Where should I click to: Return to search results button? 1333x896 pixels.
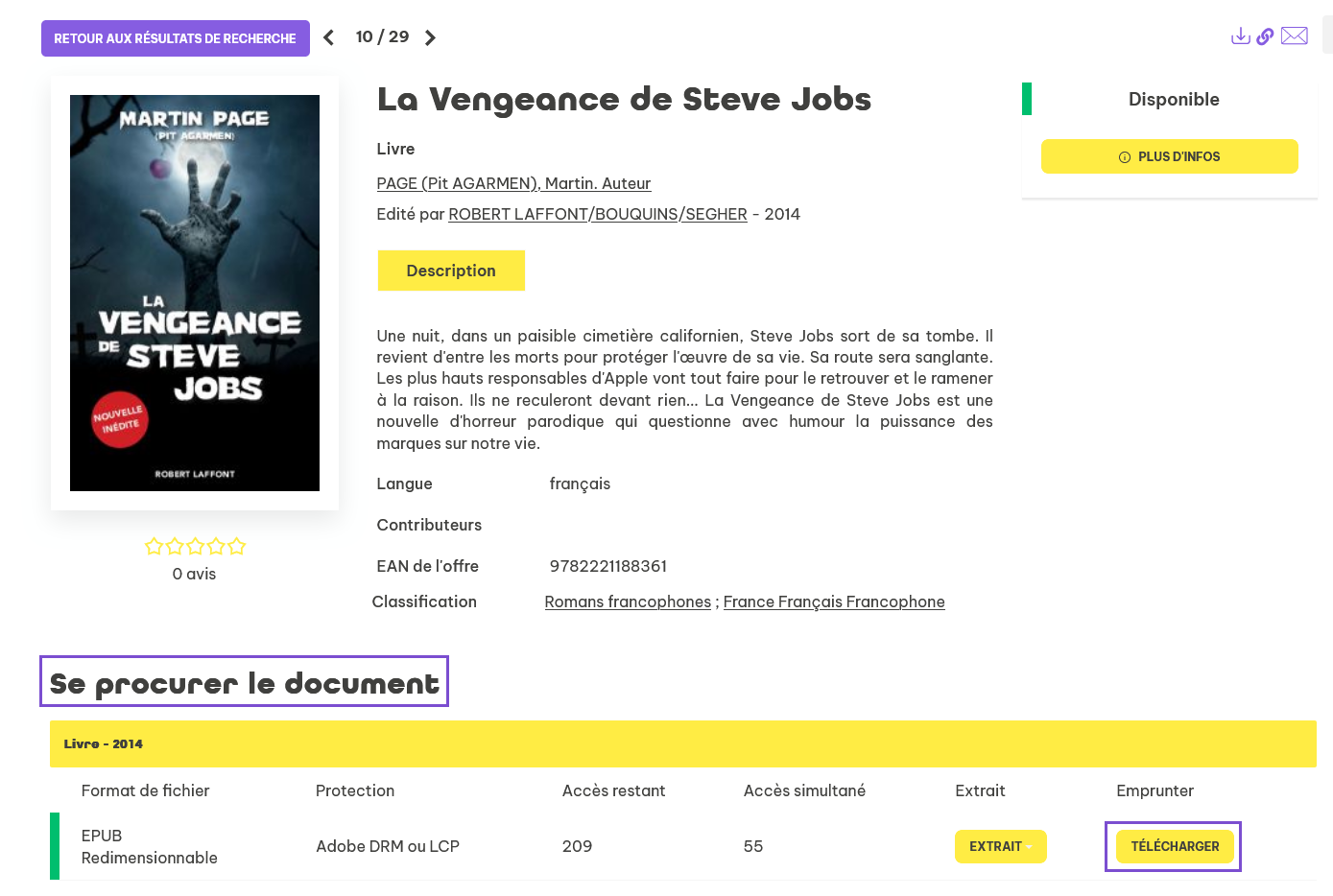tap(176, 38)
